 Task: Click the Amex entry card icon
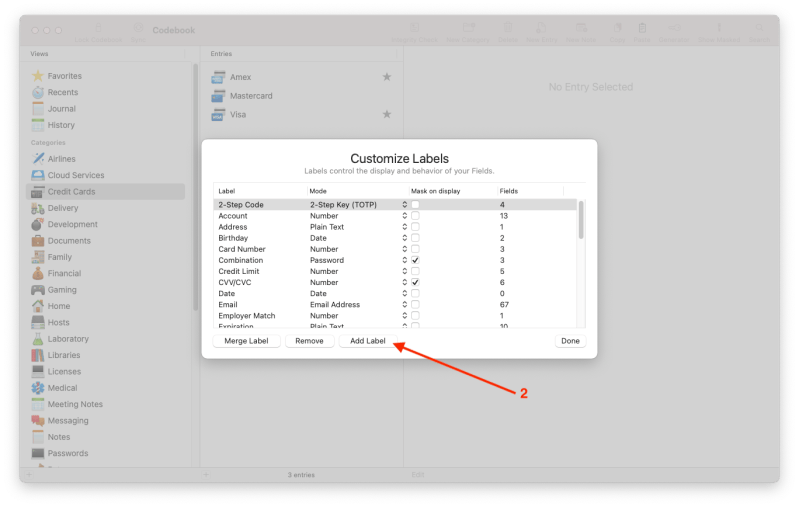[x=218, y=77]
